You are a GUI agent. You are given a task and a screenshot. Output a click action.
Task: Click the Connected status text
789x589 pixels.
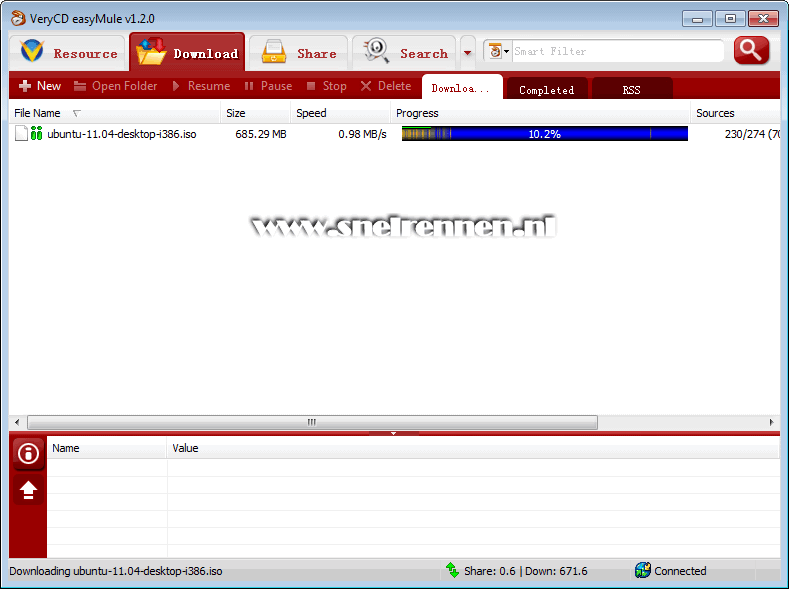(680, 571)
